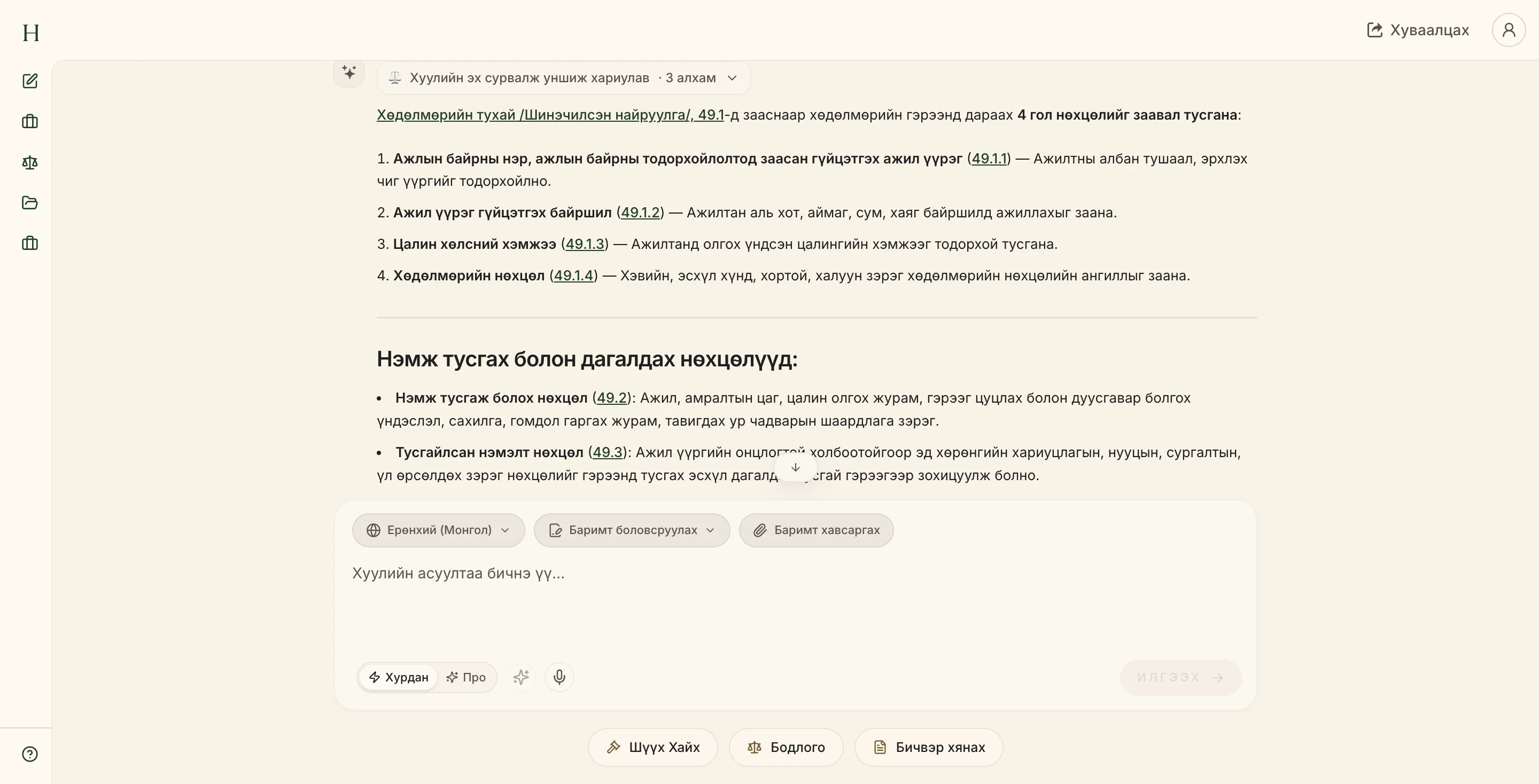Select the Бодлого option
Image resolution: width=1539 pixels, height=784 pixels.
786,747
